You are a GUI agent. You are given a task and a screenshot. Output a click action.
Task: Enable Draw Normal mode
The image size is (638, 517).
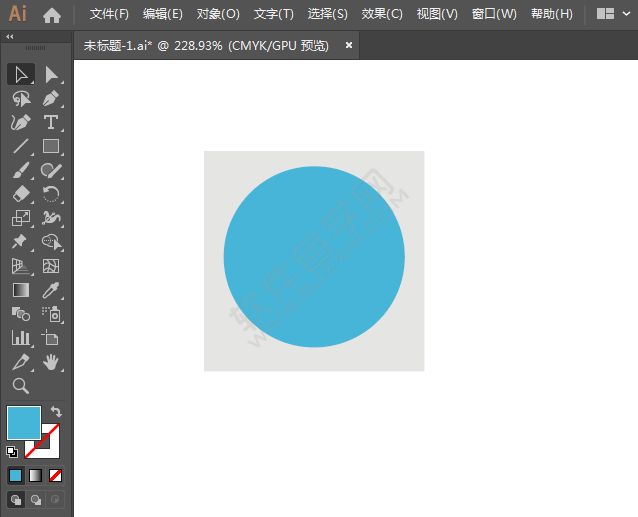click(16, 500)
